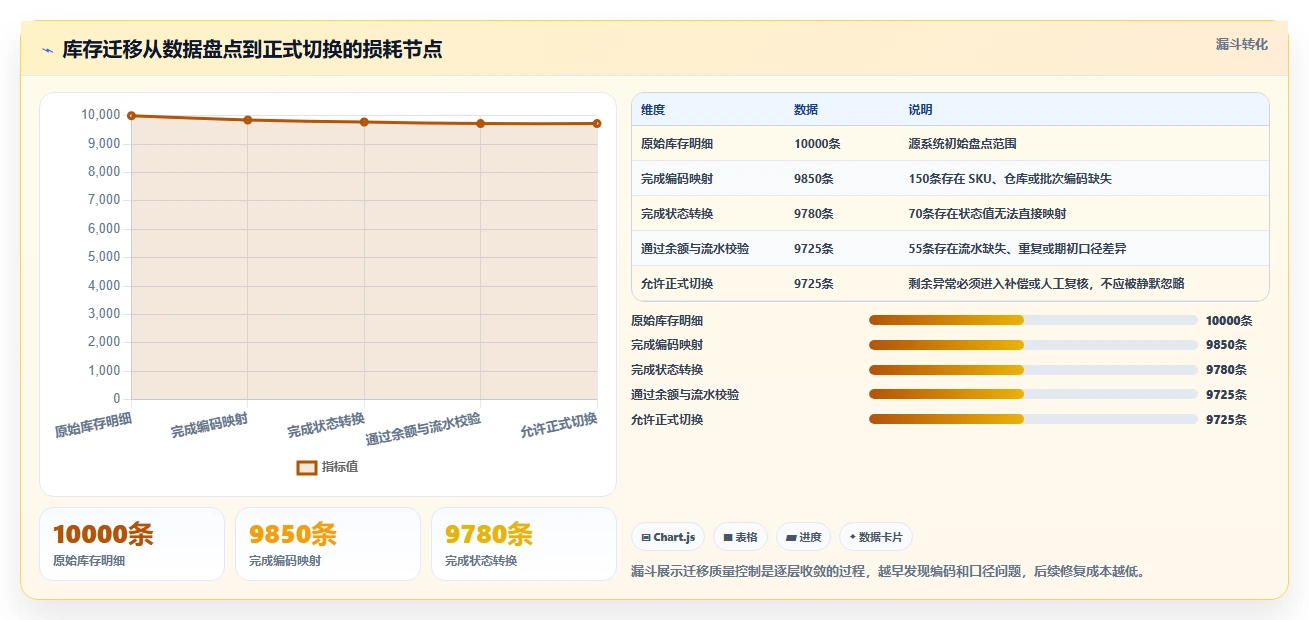Click the 原始库存明细 x-axis label on the chart
The height and width of the screenshot is (620, 1309).
point(93,424)
